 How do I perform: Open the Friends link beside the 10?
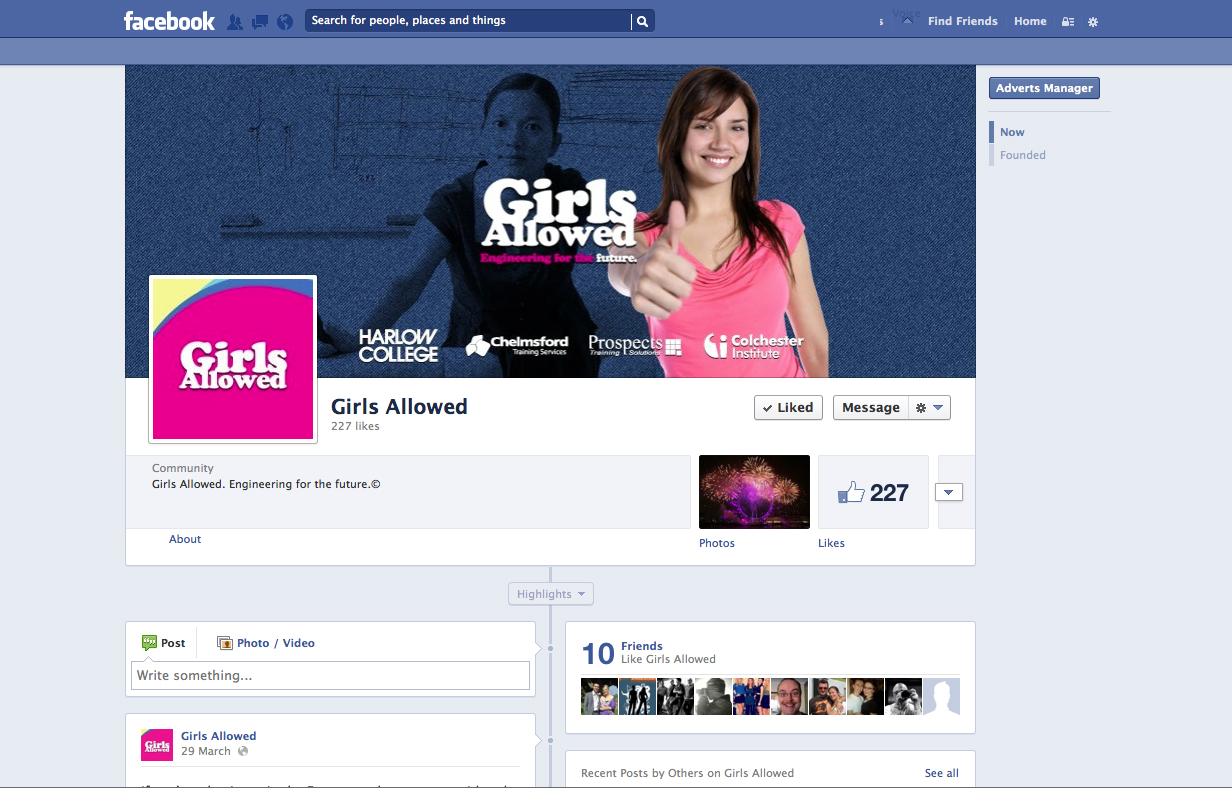[x=642, y=646]
